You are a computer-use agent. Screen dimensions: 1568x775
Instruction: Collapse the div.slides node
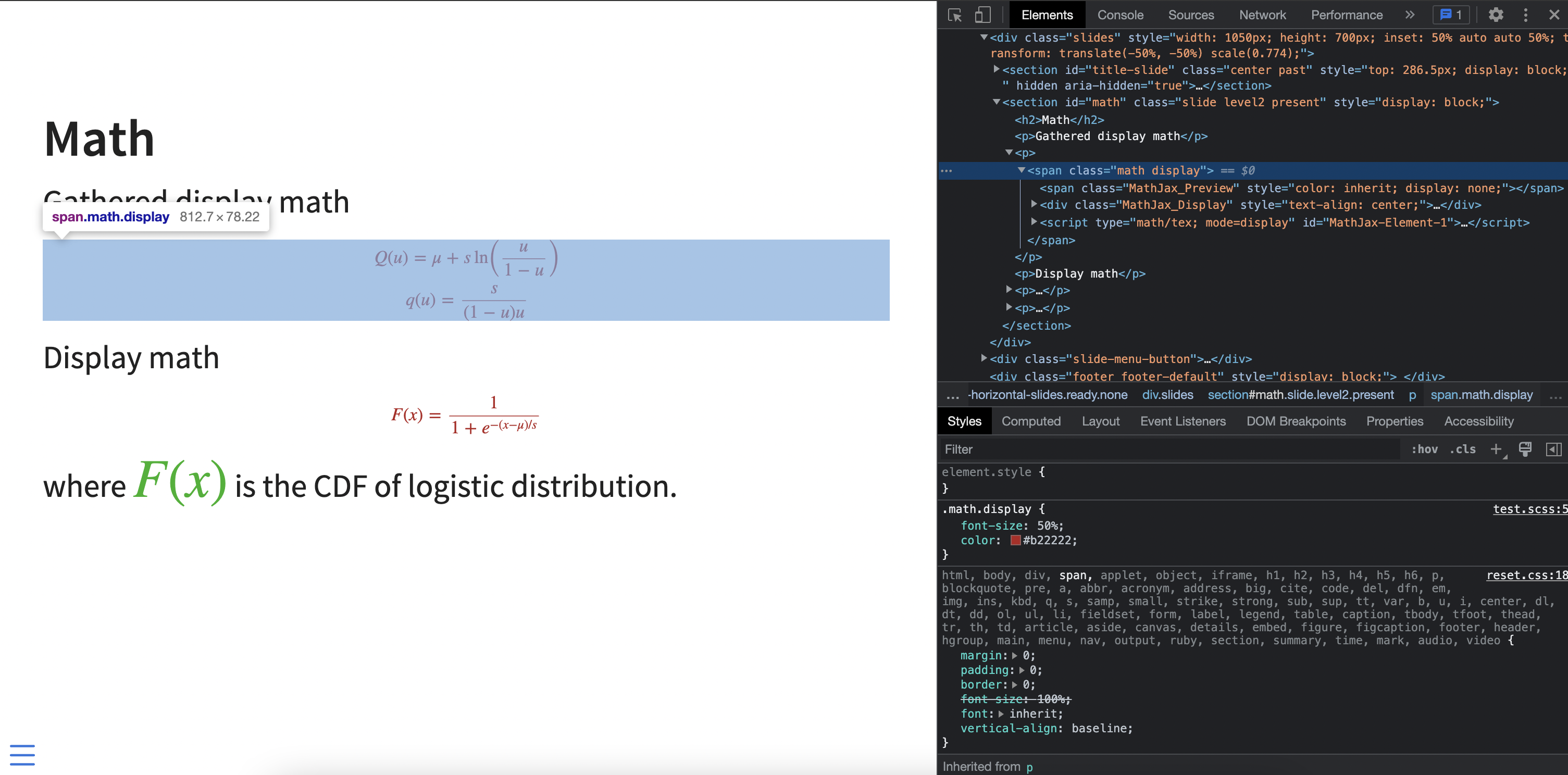pos(984,37)
